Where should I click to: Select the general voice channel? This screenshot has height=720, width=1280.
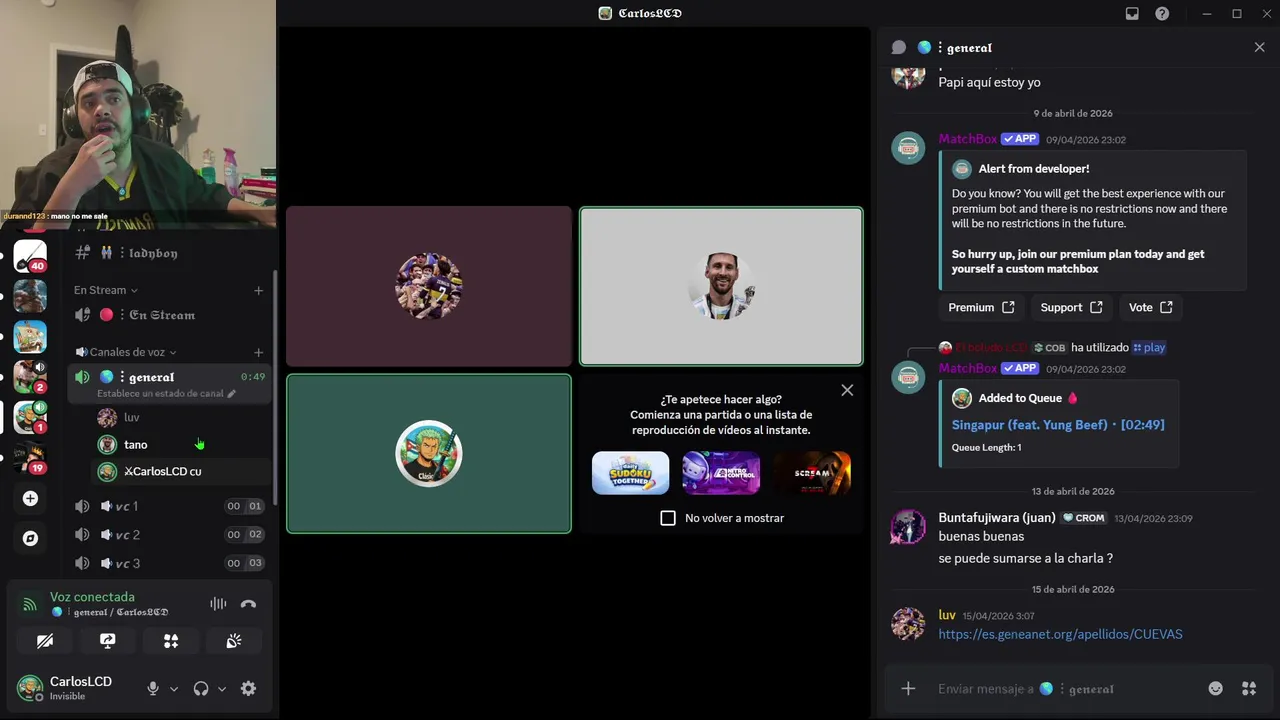pyautogui.click(x=170, y=377)
